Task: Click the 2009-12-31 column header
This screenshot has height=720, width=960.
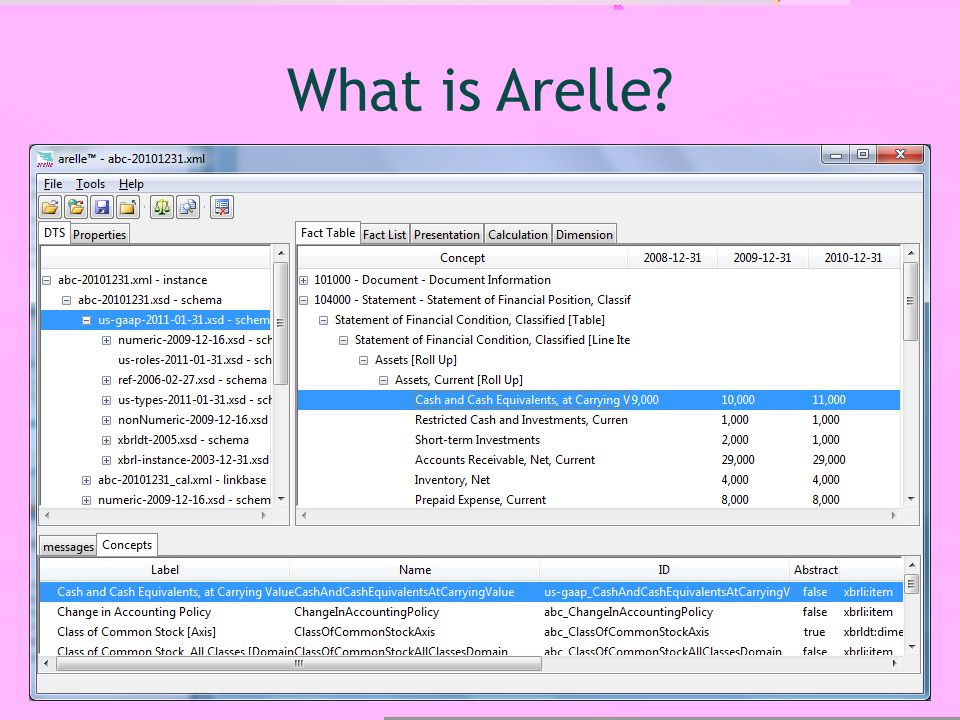Action: [762, 258]
